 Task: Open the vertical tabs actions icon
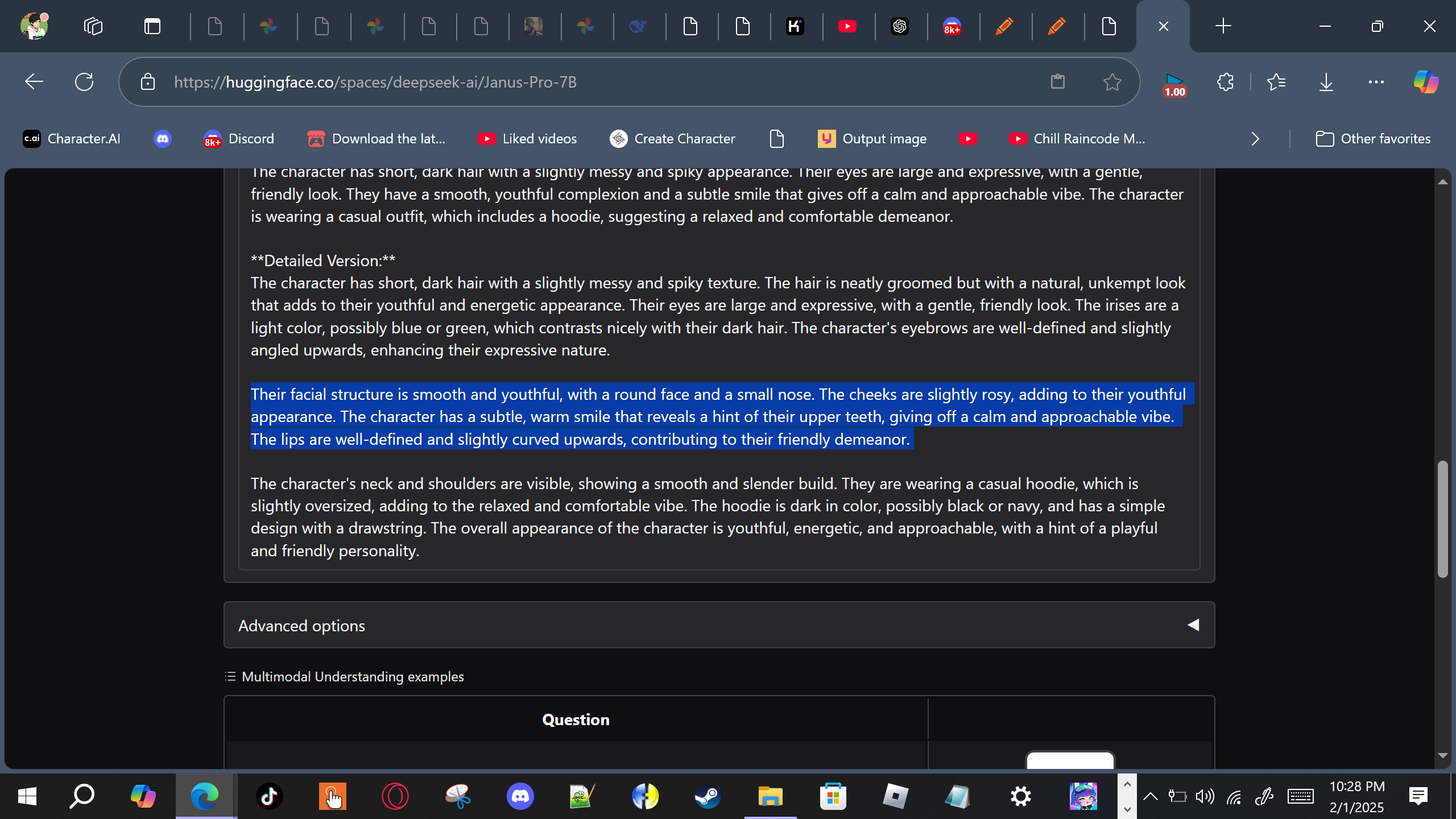(x=152, y=26)
